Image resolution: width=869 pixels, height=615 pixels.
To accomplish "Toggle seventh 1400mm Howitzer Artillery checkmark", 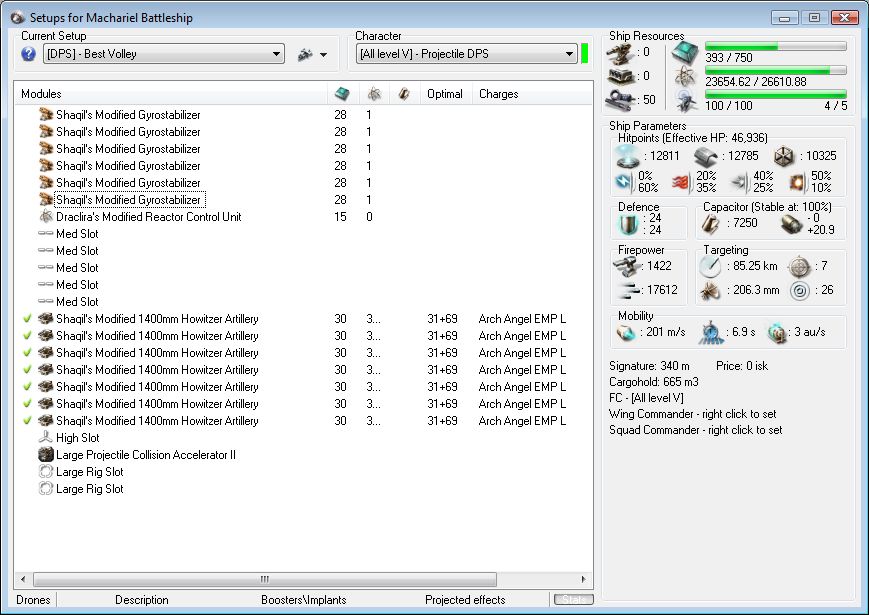I will coord(27,421).
